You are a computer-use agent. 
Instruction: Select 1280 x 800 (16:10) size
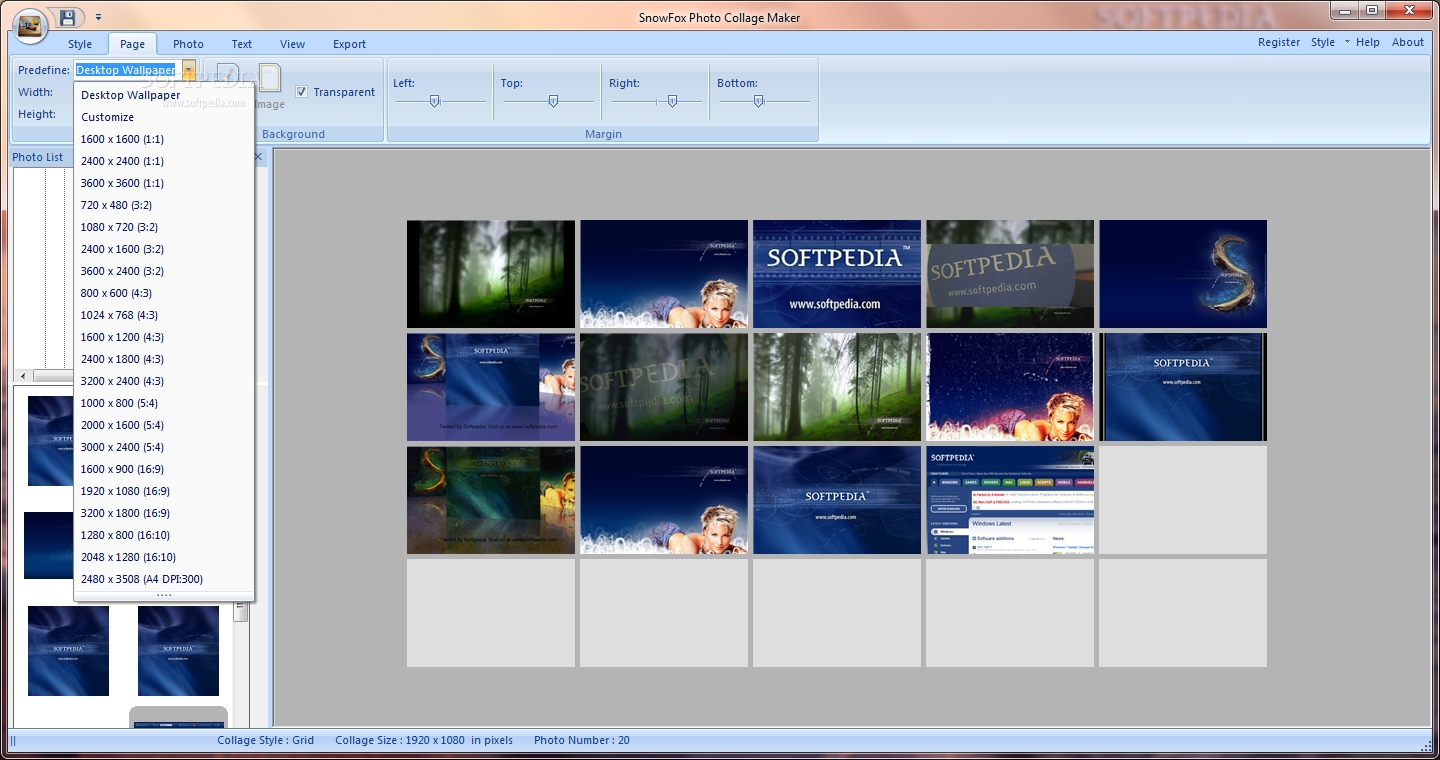164,535
